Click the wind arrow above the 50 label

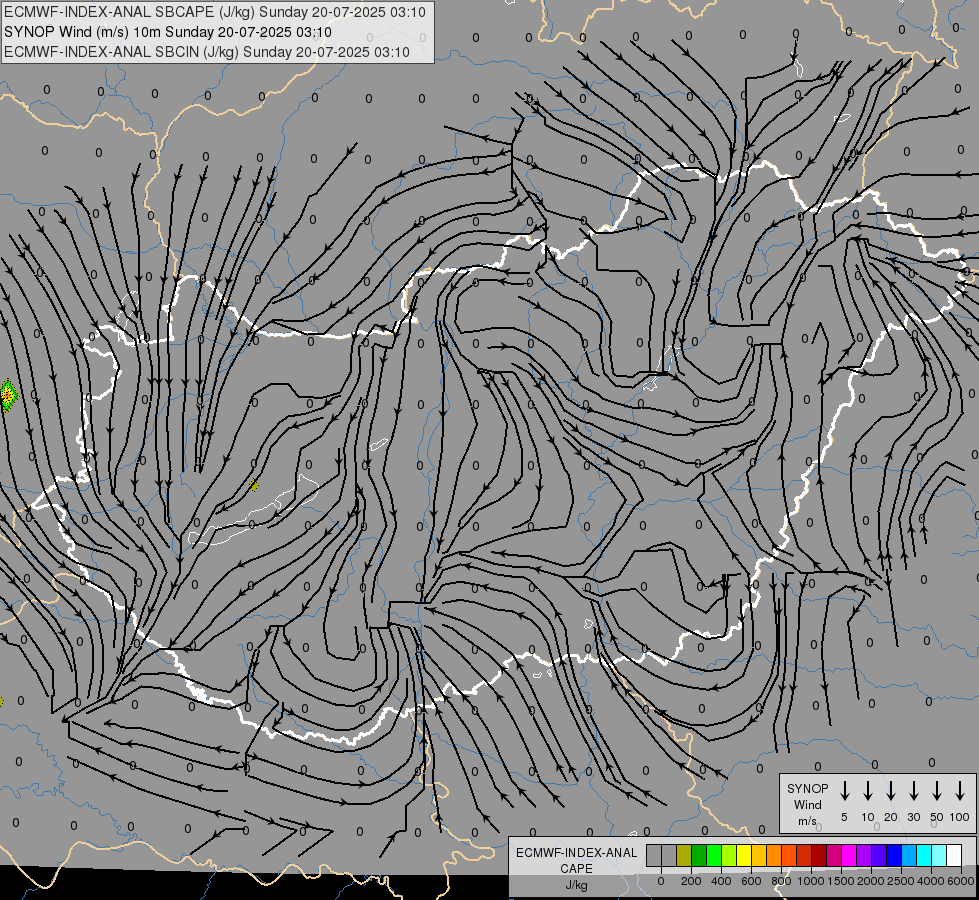[937, 791]
